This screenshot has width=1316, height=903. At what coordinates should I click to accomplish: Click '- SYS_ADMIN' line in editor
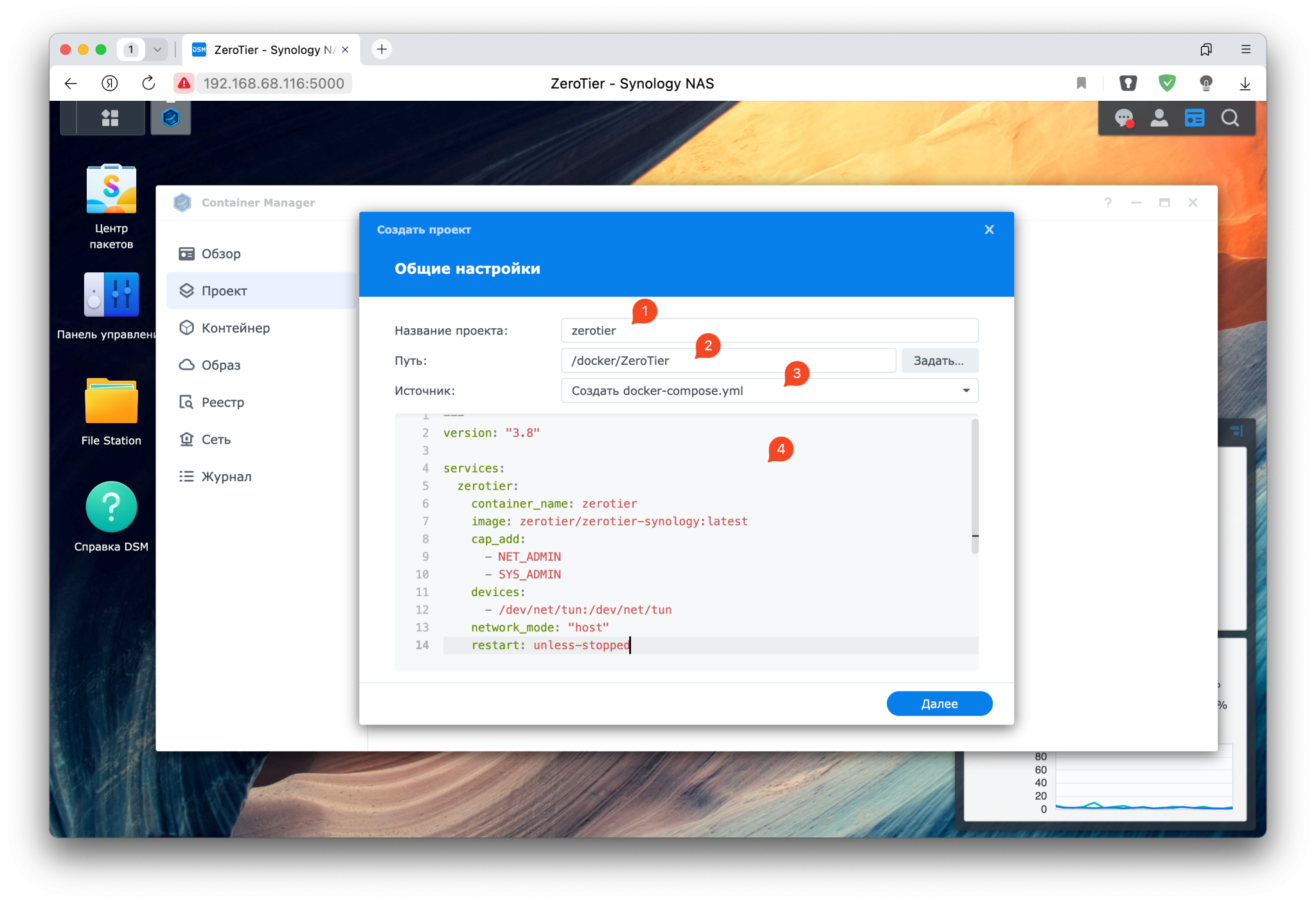[x=523, y=575]
